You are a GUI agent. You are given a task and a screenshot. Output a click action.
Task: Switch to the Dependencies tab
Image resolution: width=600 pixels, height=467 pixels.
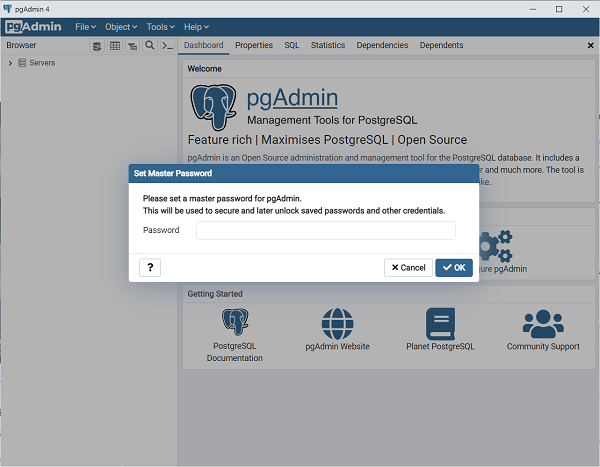[x=382, y=45]
